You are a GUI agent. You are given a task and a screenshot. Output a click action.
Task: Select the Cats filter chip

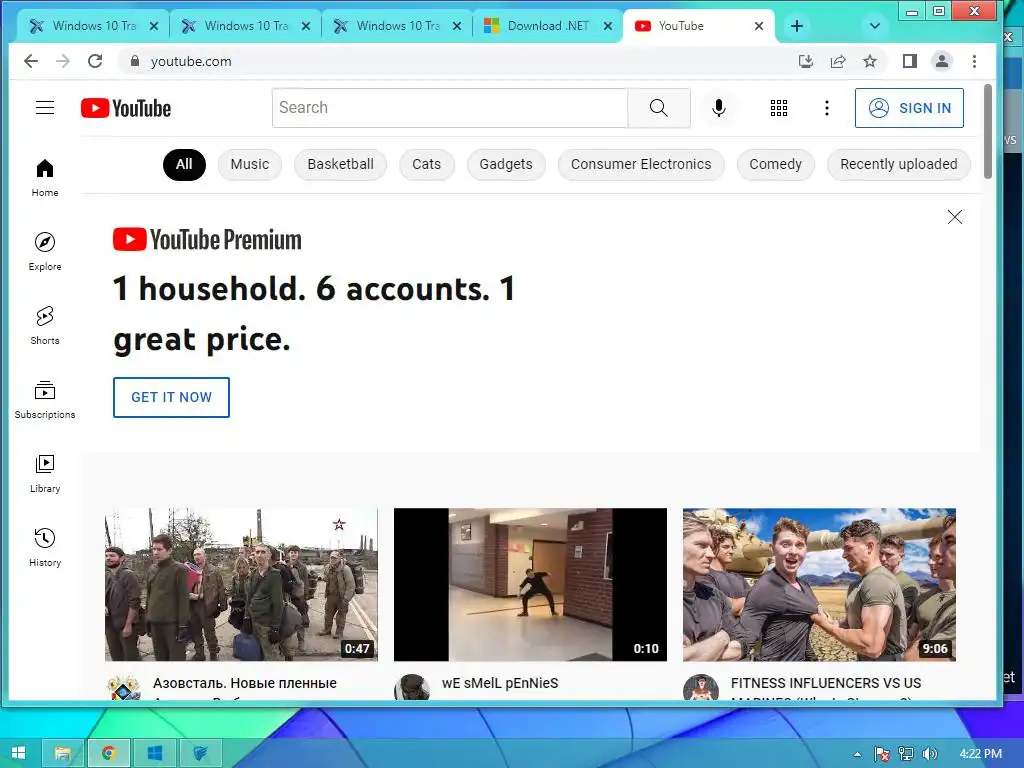point(426,165)
